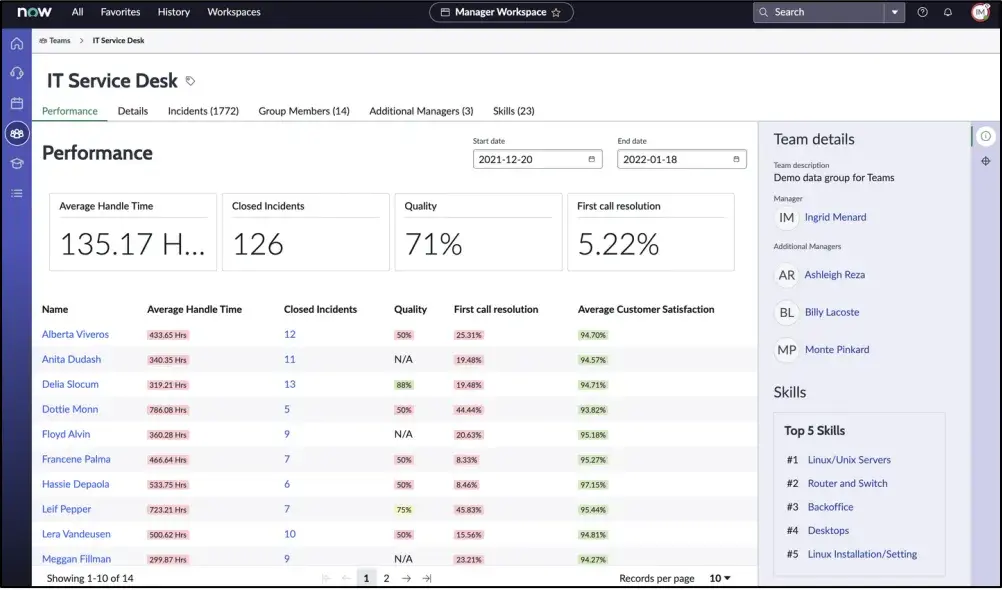The height and width of the screenshot is (590, 1002).
Task: Open the Start date calendar picker
Action: [591, 159]
